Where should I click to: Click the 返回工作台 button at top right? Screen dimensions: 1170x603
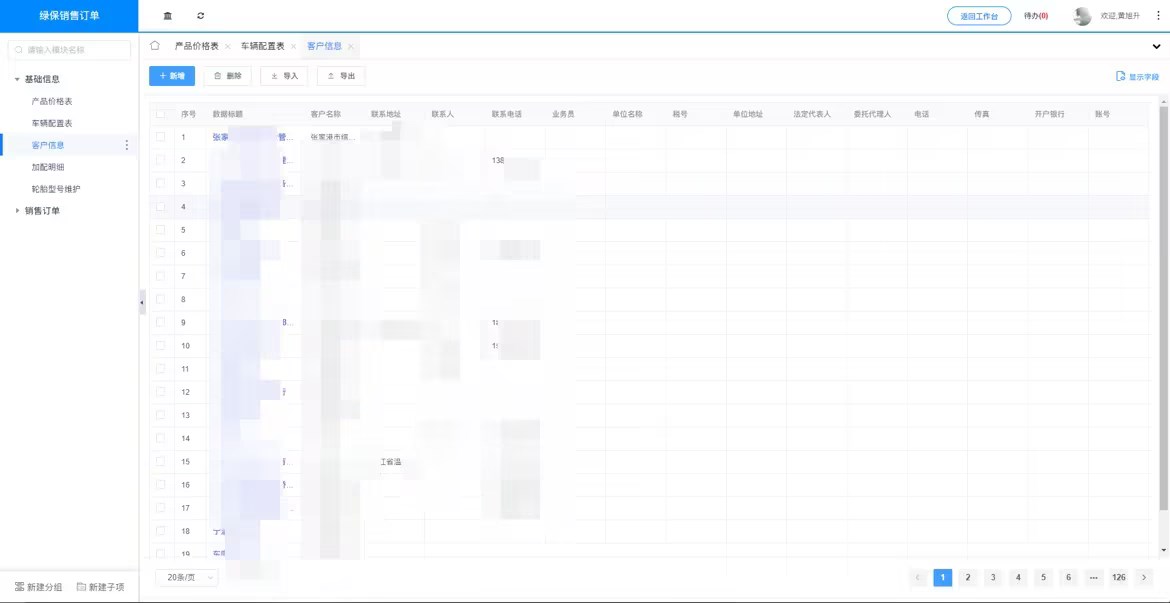[980, 15]
